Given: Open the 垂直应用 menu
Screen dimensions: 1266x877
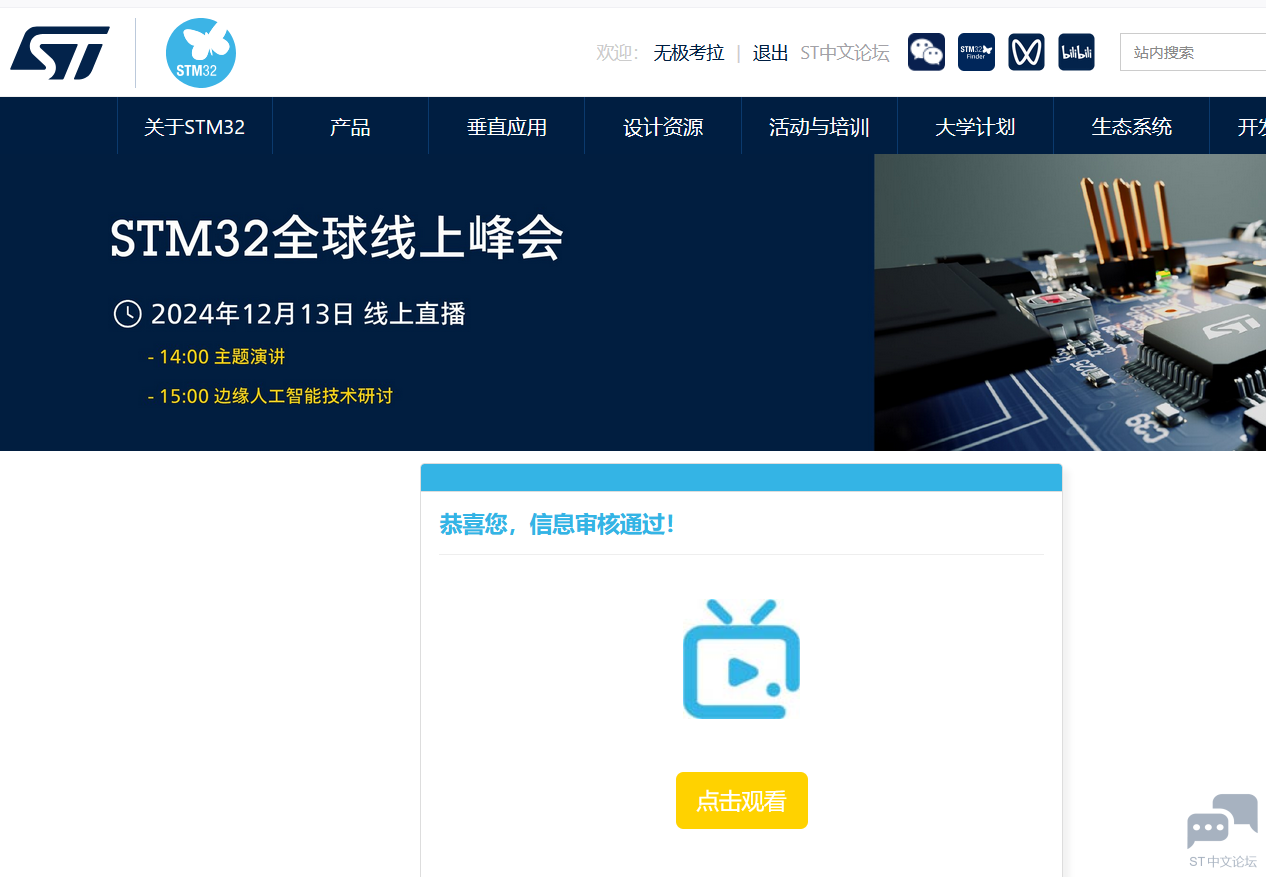Looking at the screenshot, I should click(x=507, y=127).
